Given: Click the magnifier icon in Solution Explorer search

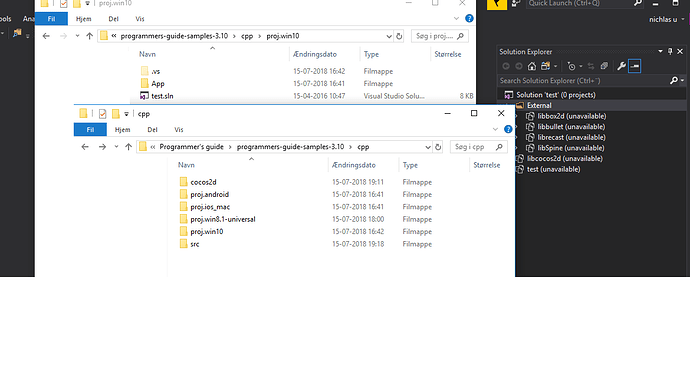Looking at the screenshot, I should pyautogui.click(x=674, y=81).
